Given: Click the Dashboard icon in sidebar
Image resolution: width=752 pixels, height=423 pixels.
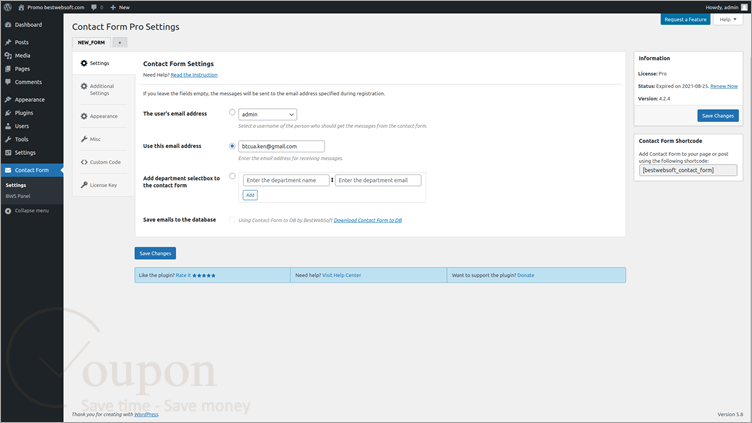Looking at the screenshot, I should [8, 24].
